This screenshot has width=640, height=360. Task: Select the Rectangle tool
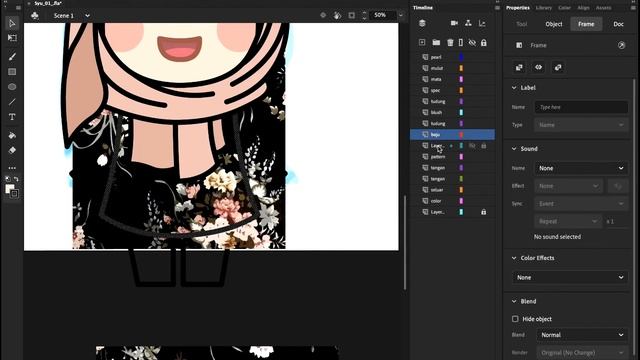point(12,72)
